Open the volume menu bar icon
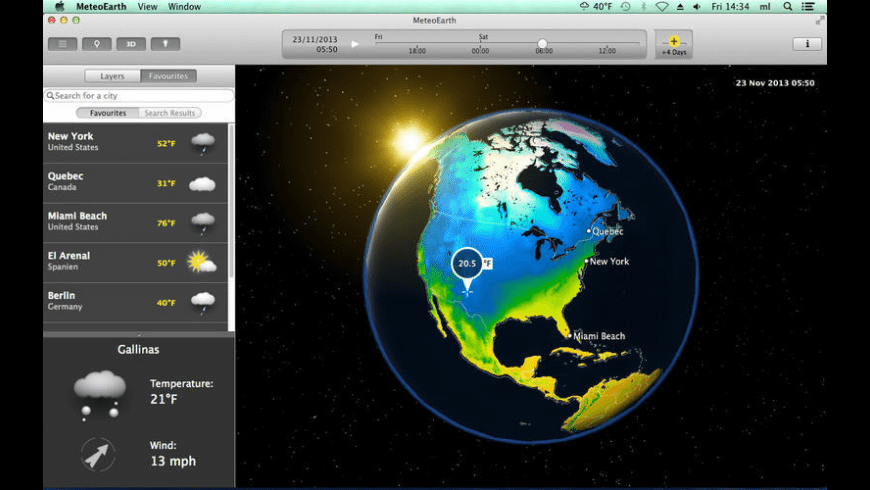870x490 pixels. tap(697, 7)
